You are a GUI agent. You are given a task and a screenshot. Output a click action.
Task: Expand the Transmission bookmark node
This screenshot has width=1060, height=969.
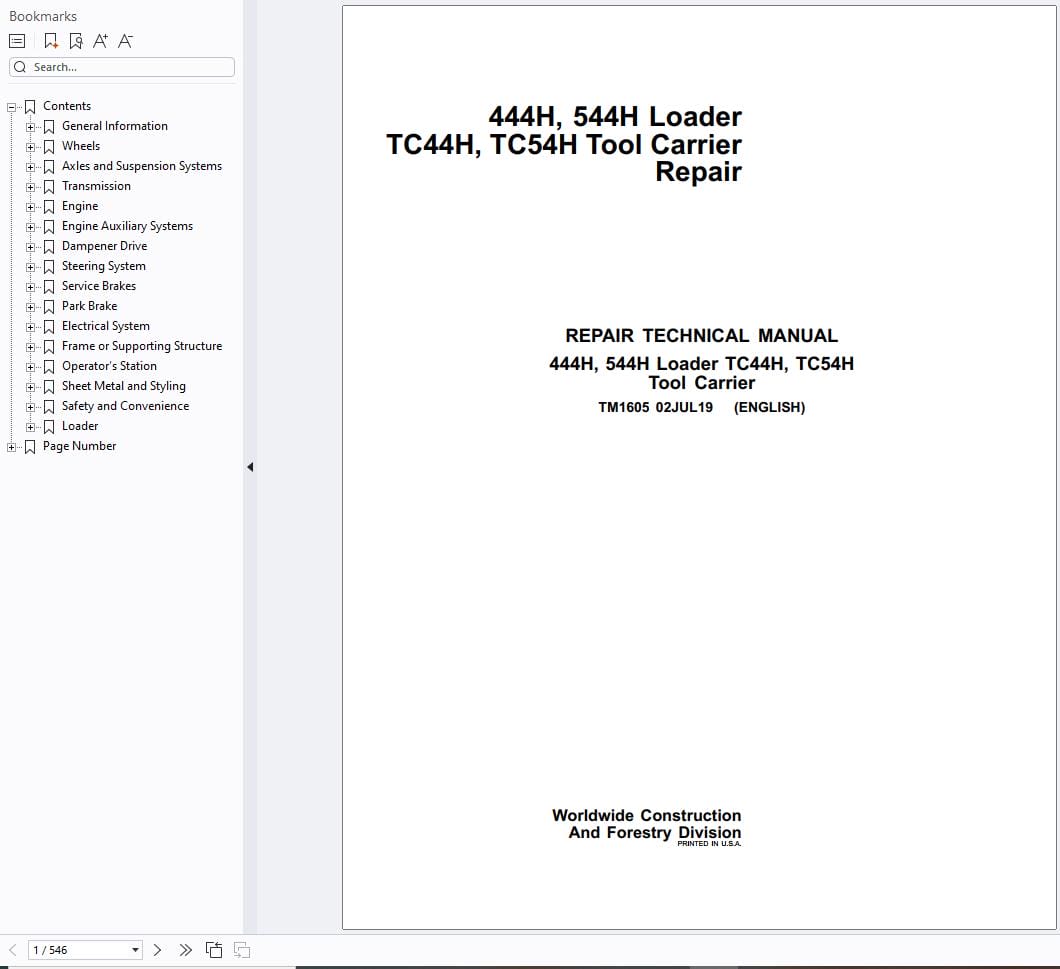click(x=30, y=187)
